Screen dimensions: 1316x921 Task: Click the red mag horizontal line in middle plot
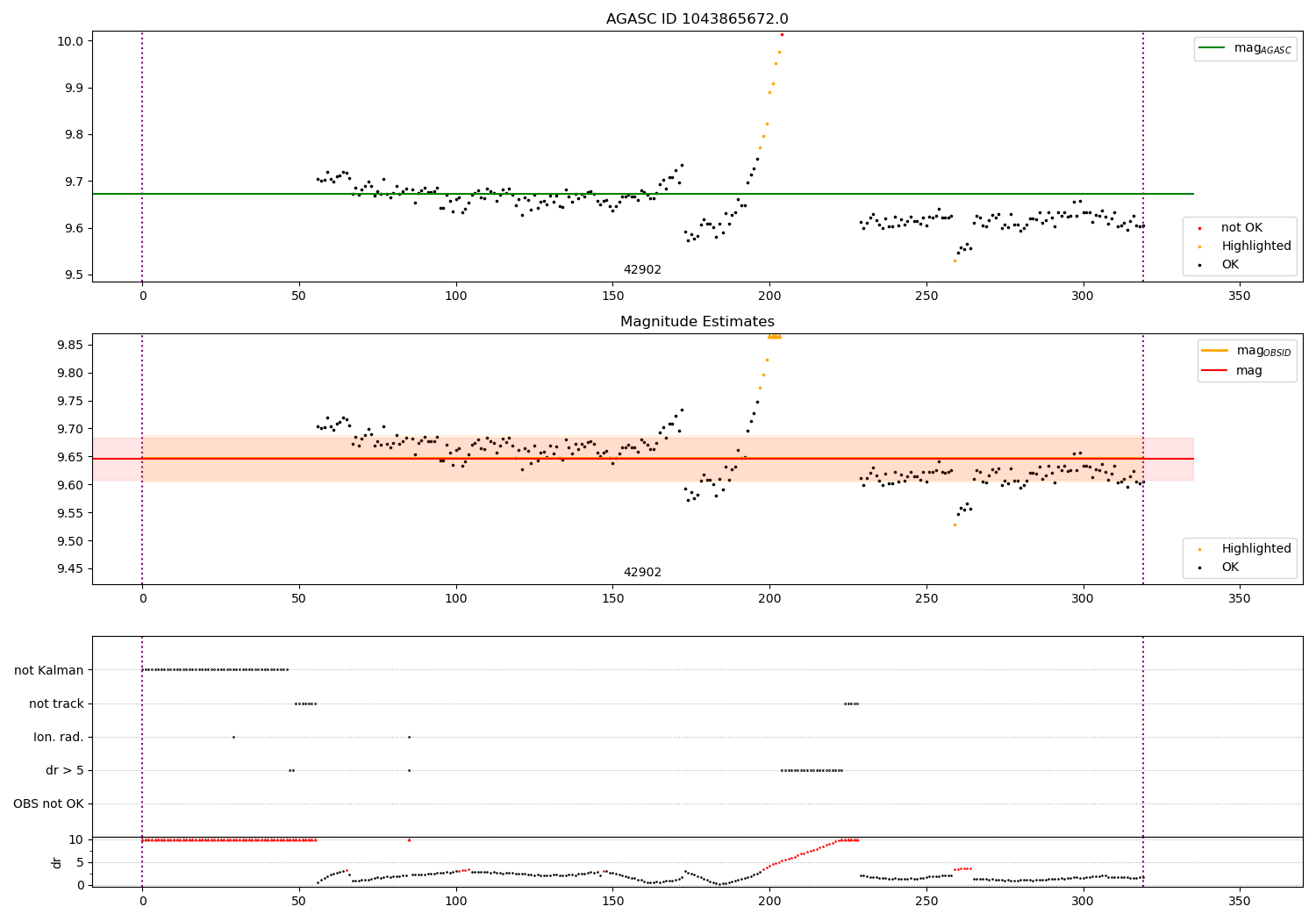643,459
